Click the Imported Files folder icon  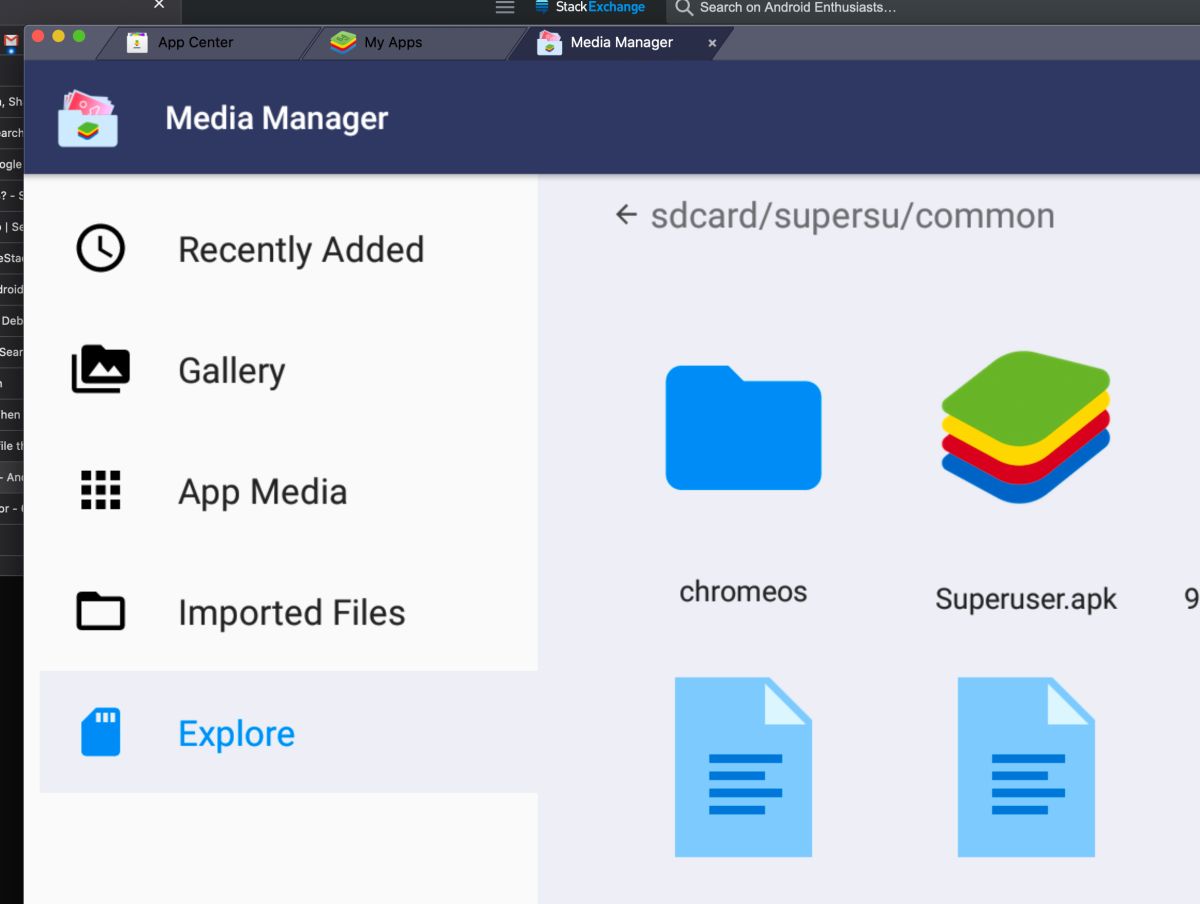(x=101, y=611)
